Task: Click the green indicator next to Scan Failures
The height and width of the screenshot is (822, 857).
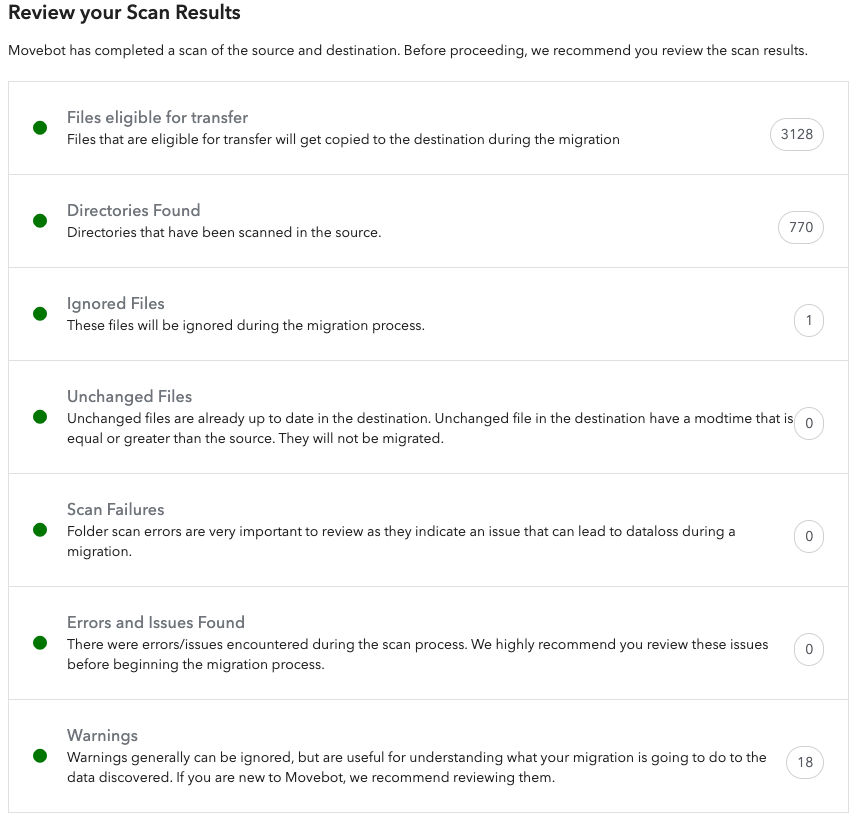Action: coord(39,530)
